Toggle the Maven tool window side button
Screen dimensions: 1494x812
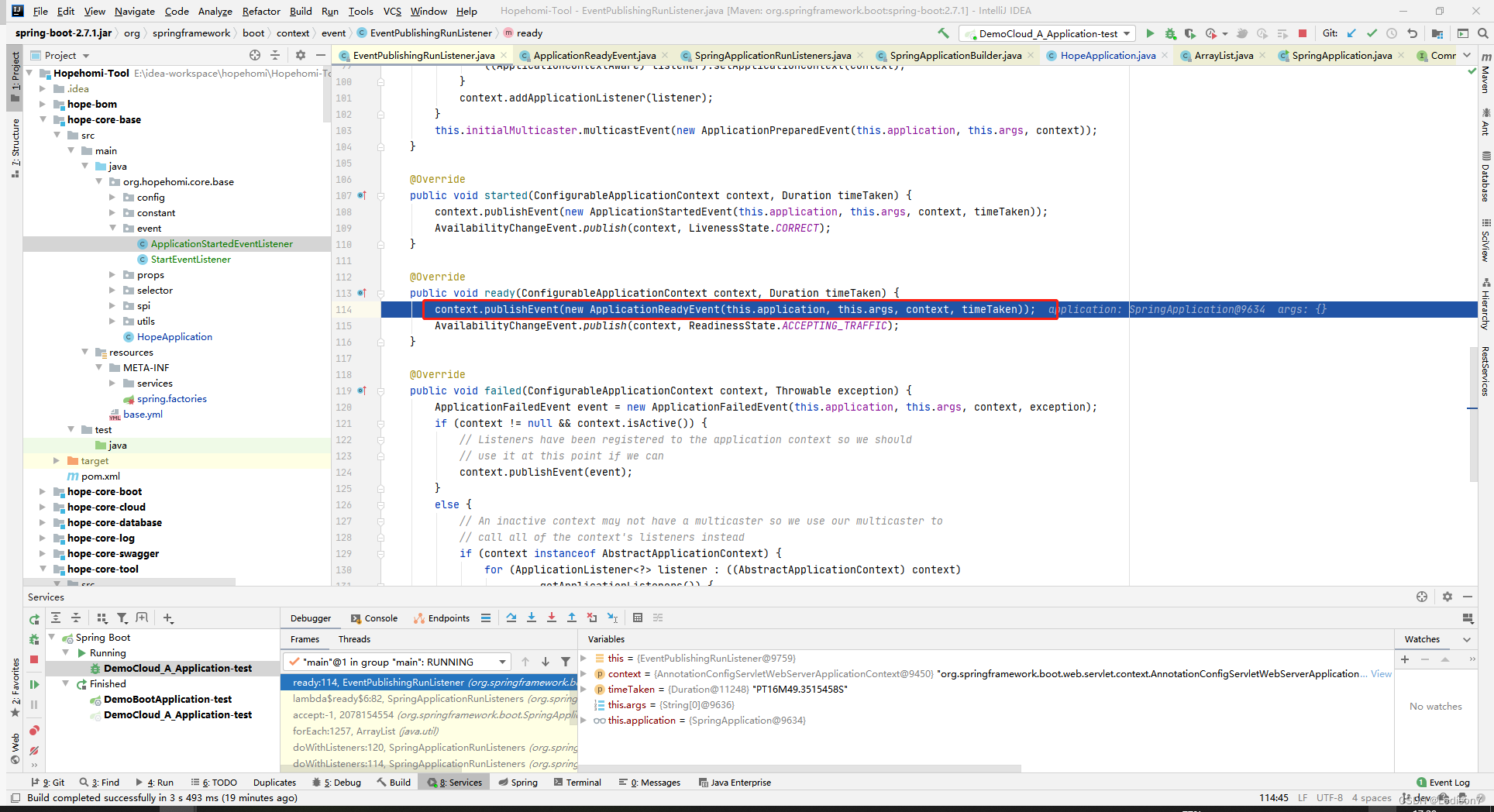click(1485, 74)
